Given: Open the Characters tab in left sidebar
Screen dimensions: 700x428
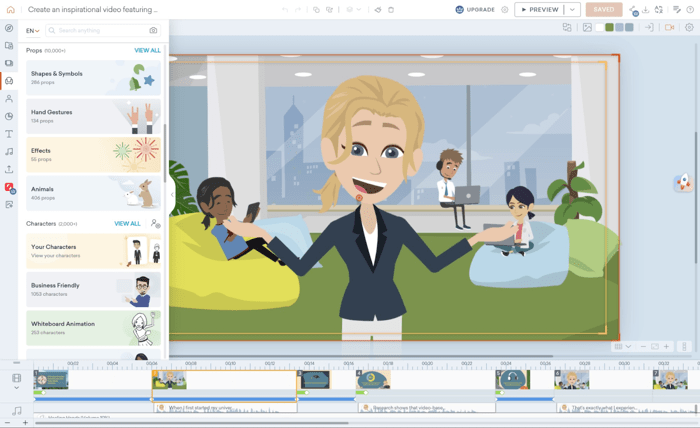Looking at the screenshot, I should 9,99.
